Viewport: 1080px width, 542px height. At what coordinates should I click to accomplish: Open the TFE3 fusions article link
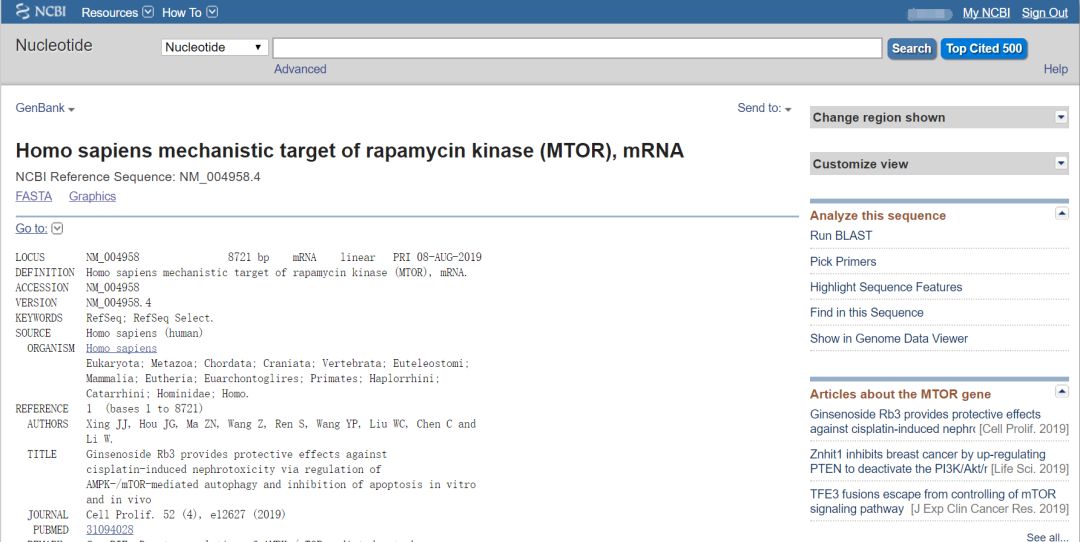933,501
